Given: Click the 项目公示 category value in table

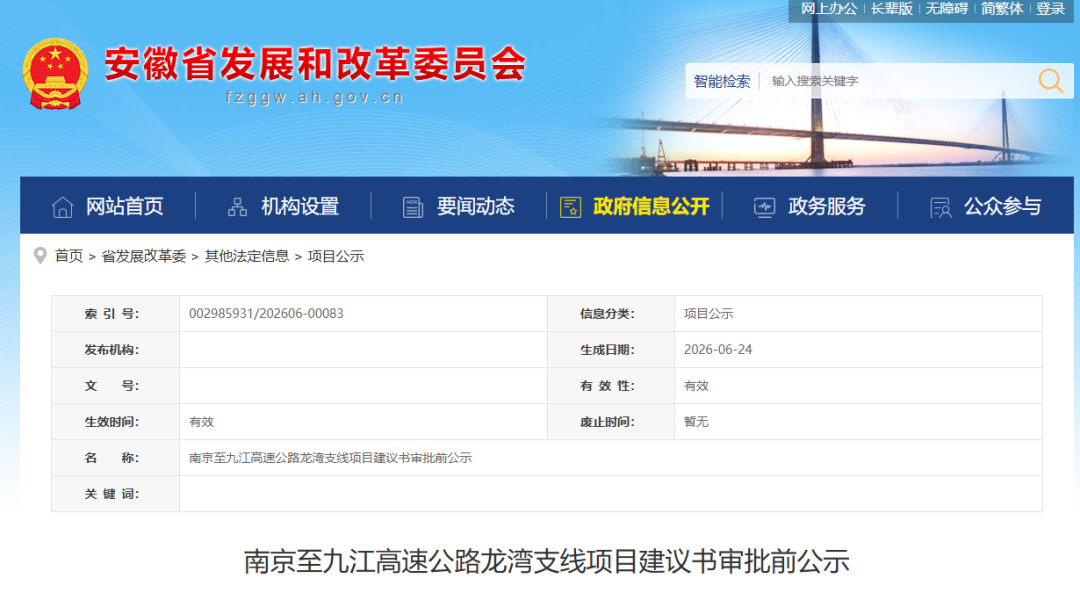Looking at the screenshot, I should (708, 313).
